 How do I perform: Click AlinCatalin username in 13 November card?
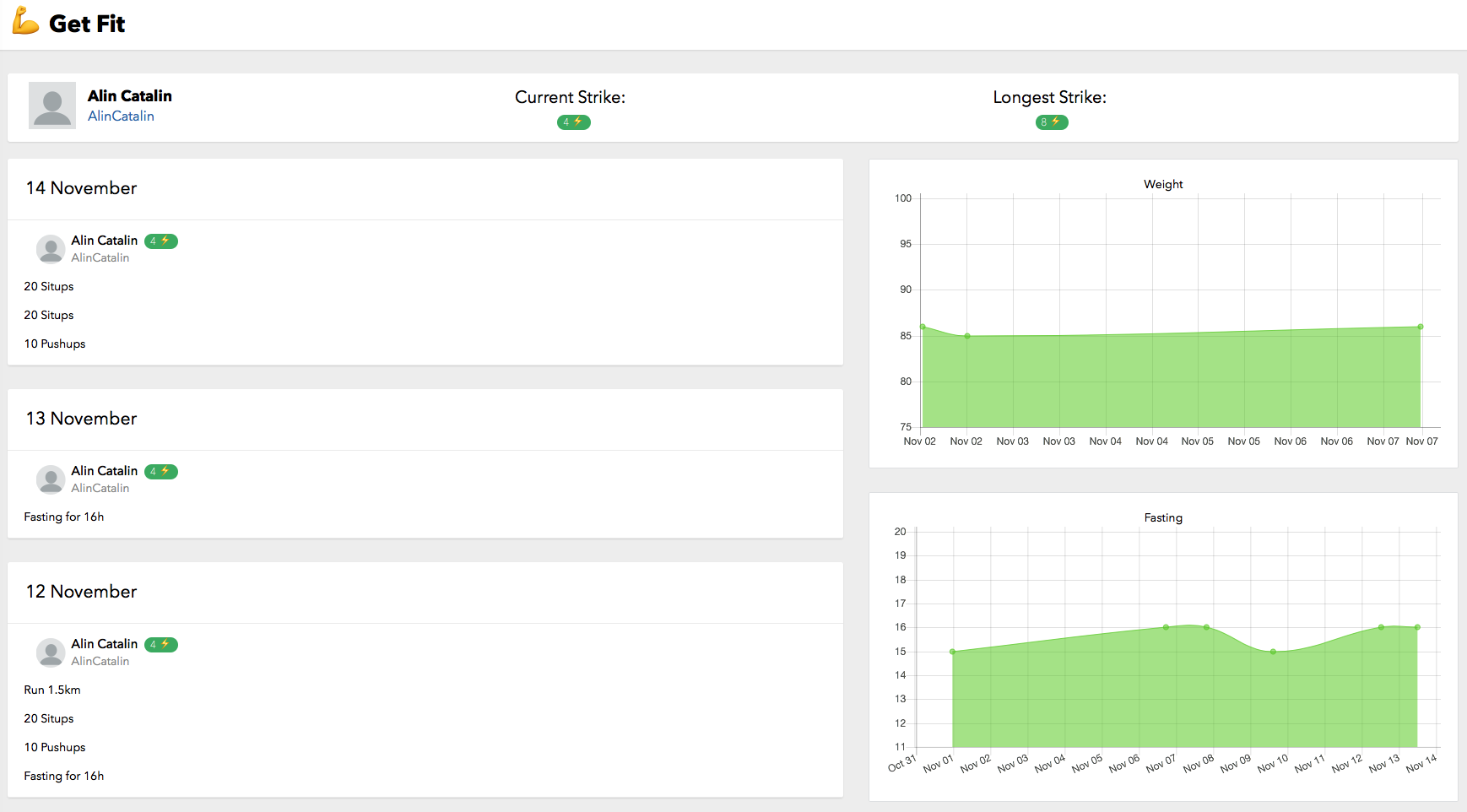coord(100,488)
